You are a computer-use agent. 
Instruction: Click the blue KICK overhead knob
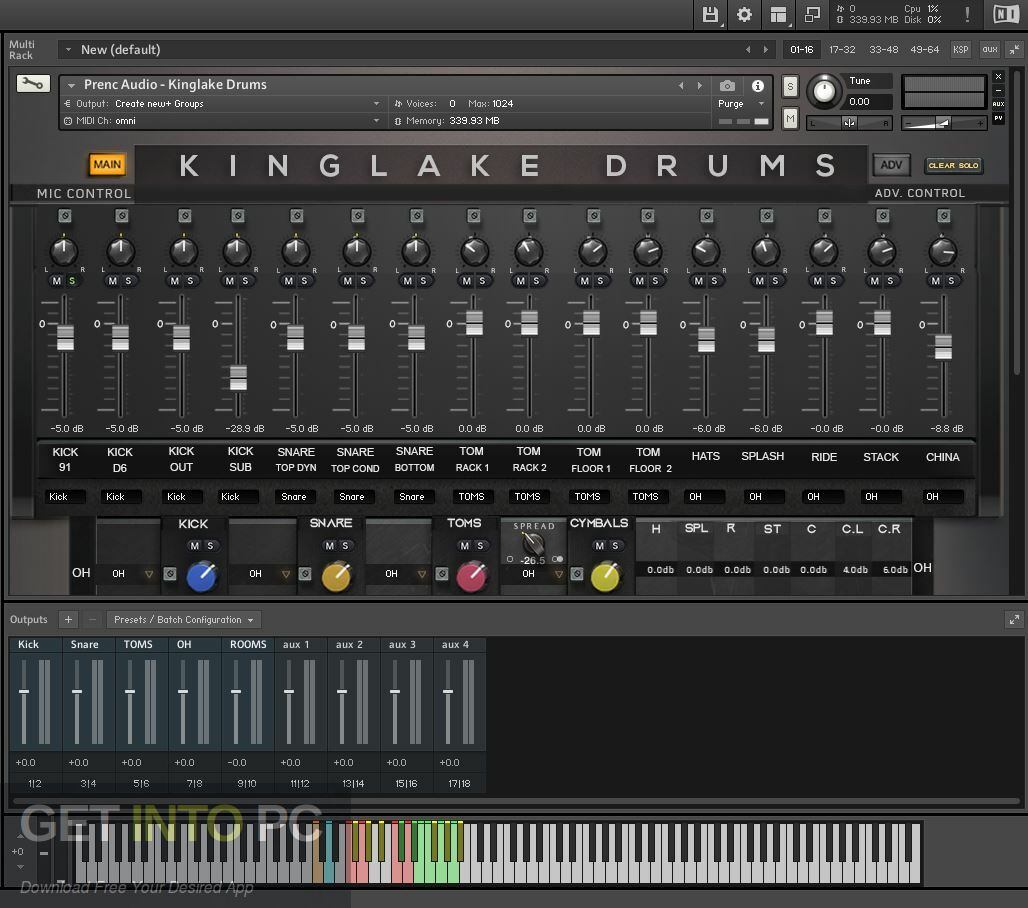[202, 576]
